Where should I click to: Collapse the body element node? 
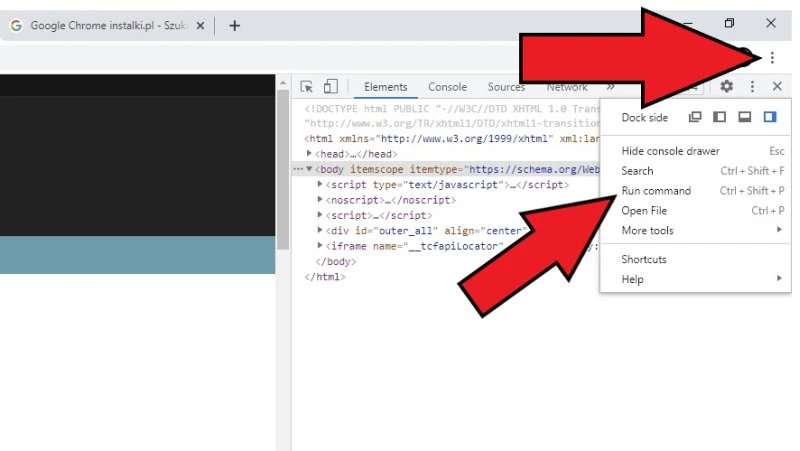pyautogui.click(x=309, y=169)
